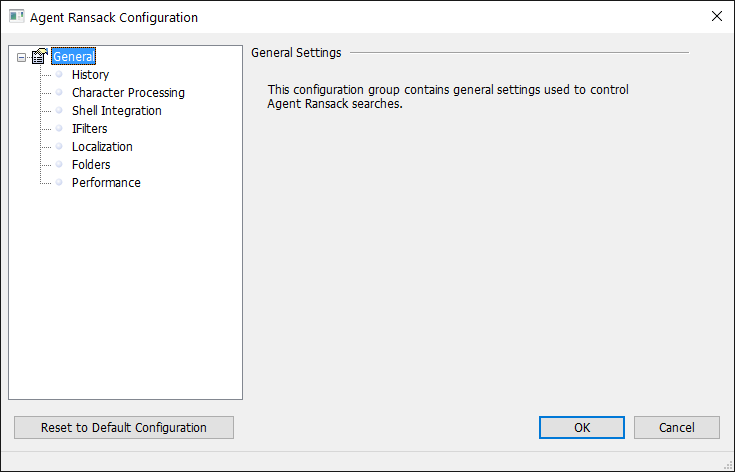
Task: Click the General Settings heading text
Action: [296, 52]
